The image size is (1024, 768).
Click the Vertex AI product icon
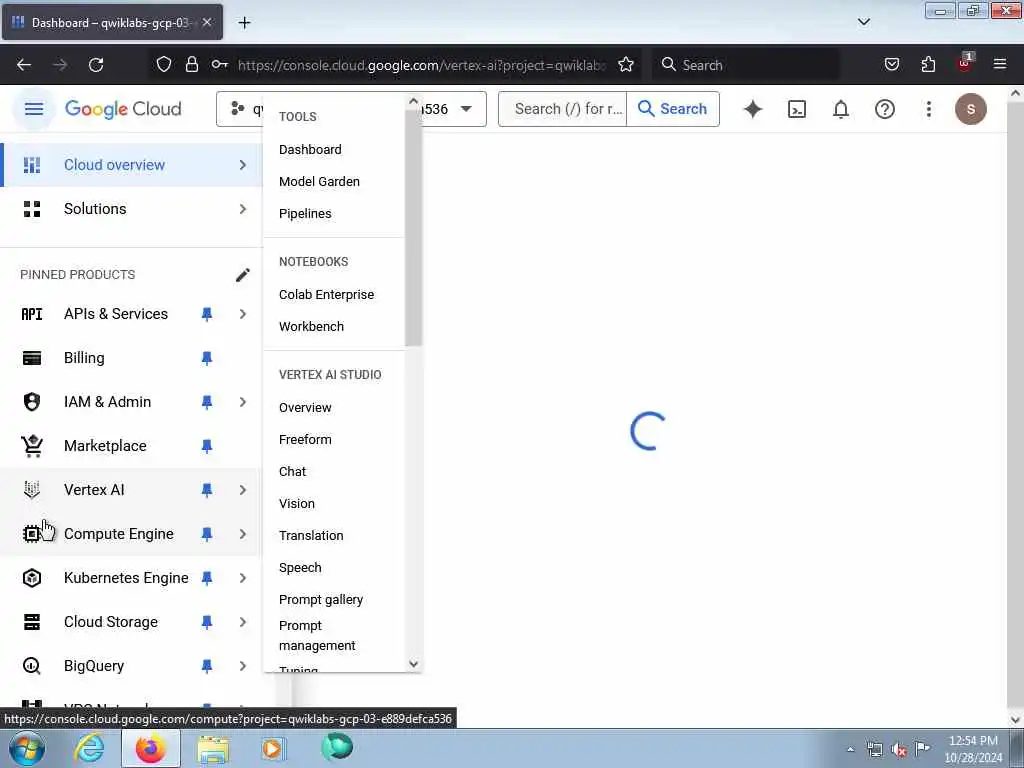pyautogui.click(x=31, y=489)
